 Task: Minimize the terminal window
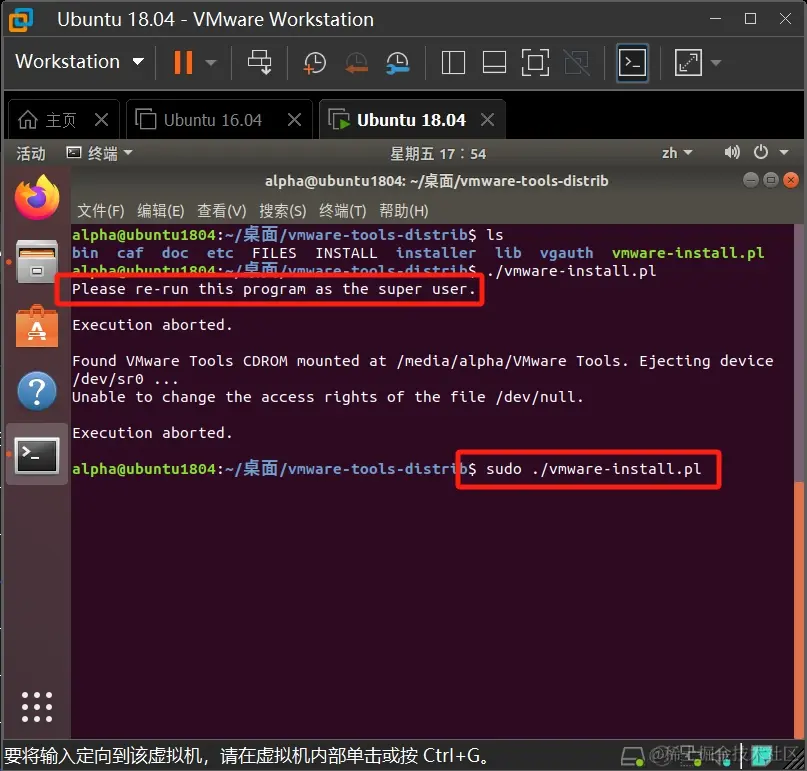coord(751,180)
